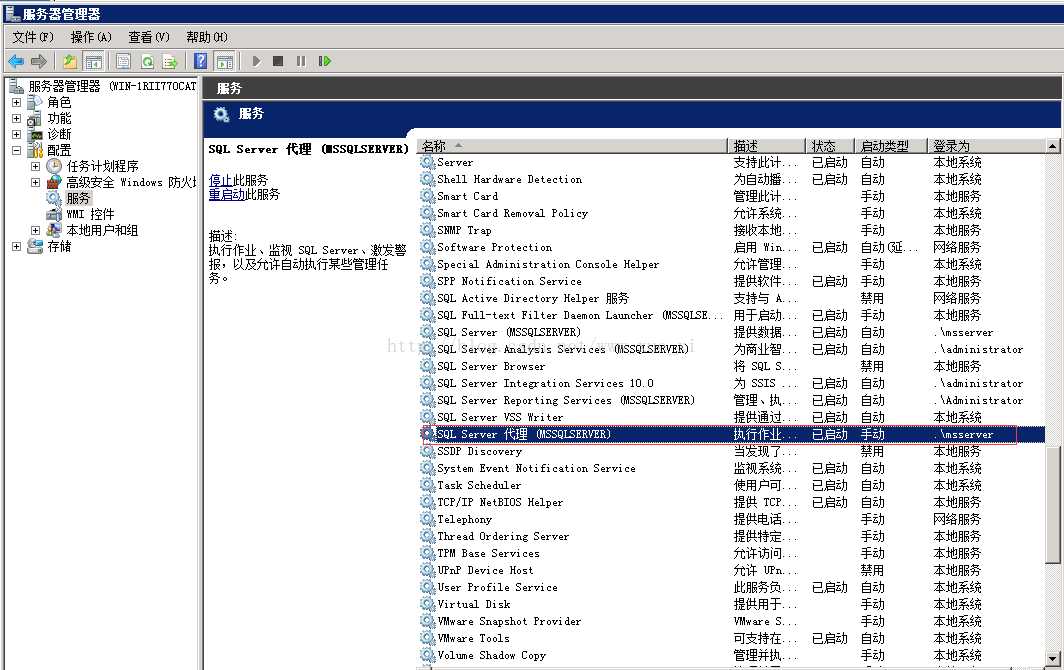The width and height of the screenshot is (1064, 670).
Task: Click the 角色 roles tree icon
Action: click(35, 103)
